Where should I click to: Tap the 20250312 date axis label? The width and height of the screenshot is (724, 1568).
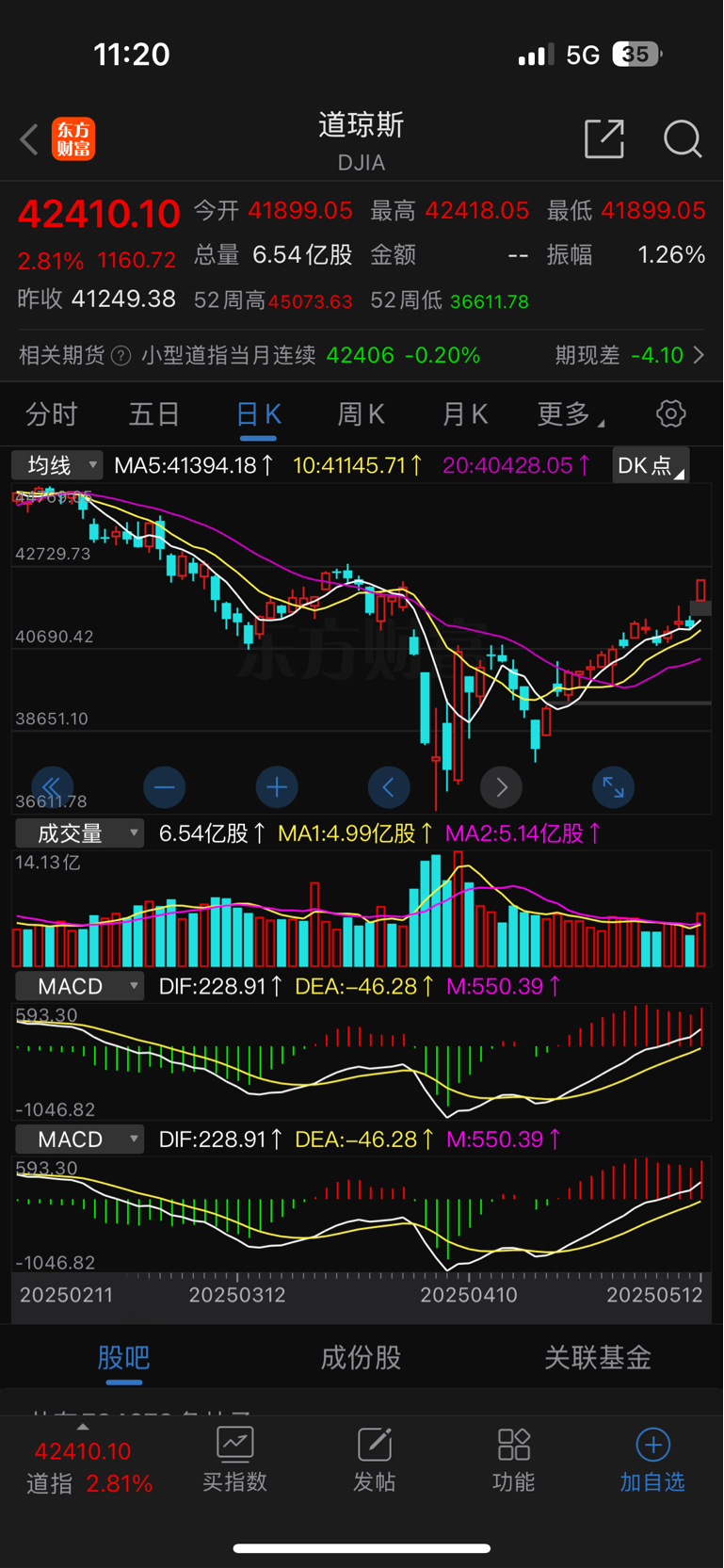(237, 1295)
